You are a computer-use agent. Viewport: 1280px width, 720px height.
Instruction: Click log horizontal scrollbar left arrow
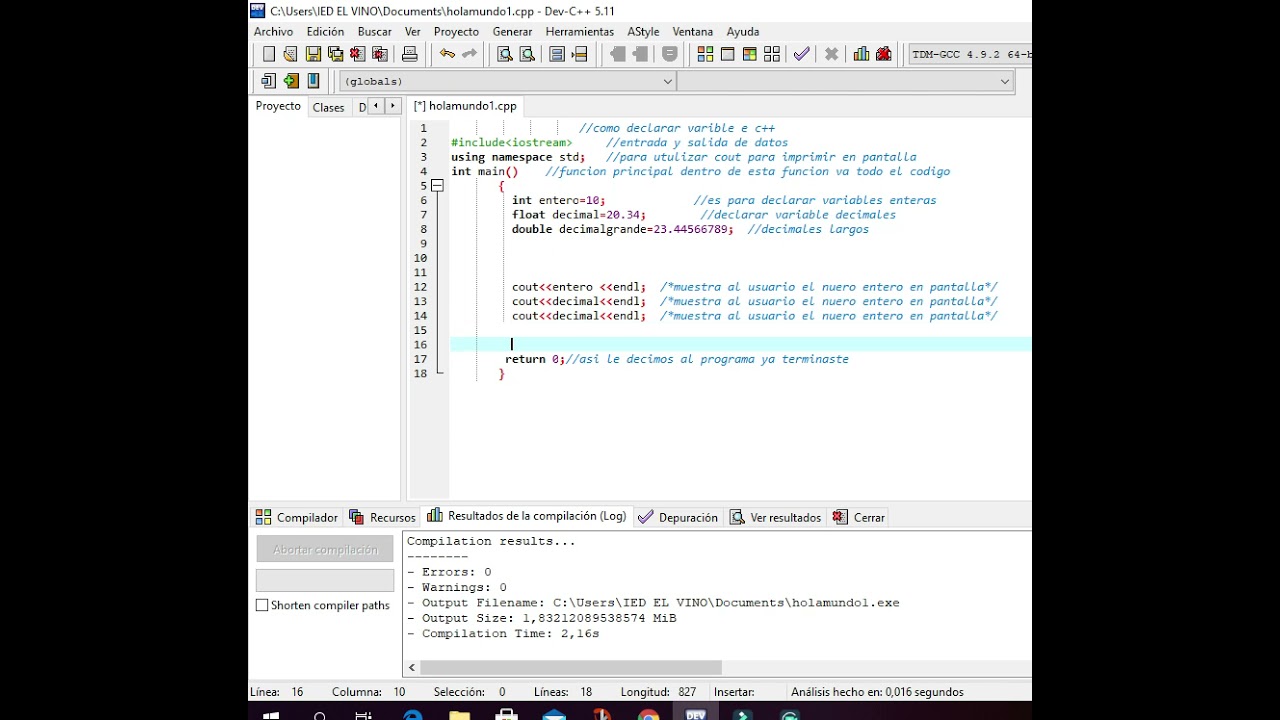pos(412,667)
